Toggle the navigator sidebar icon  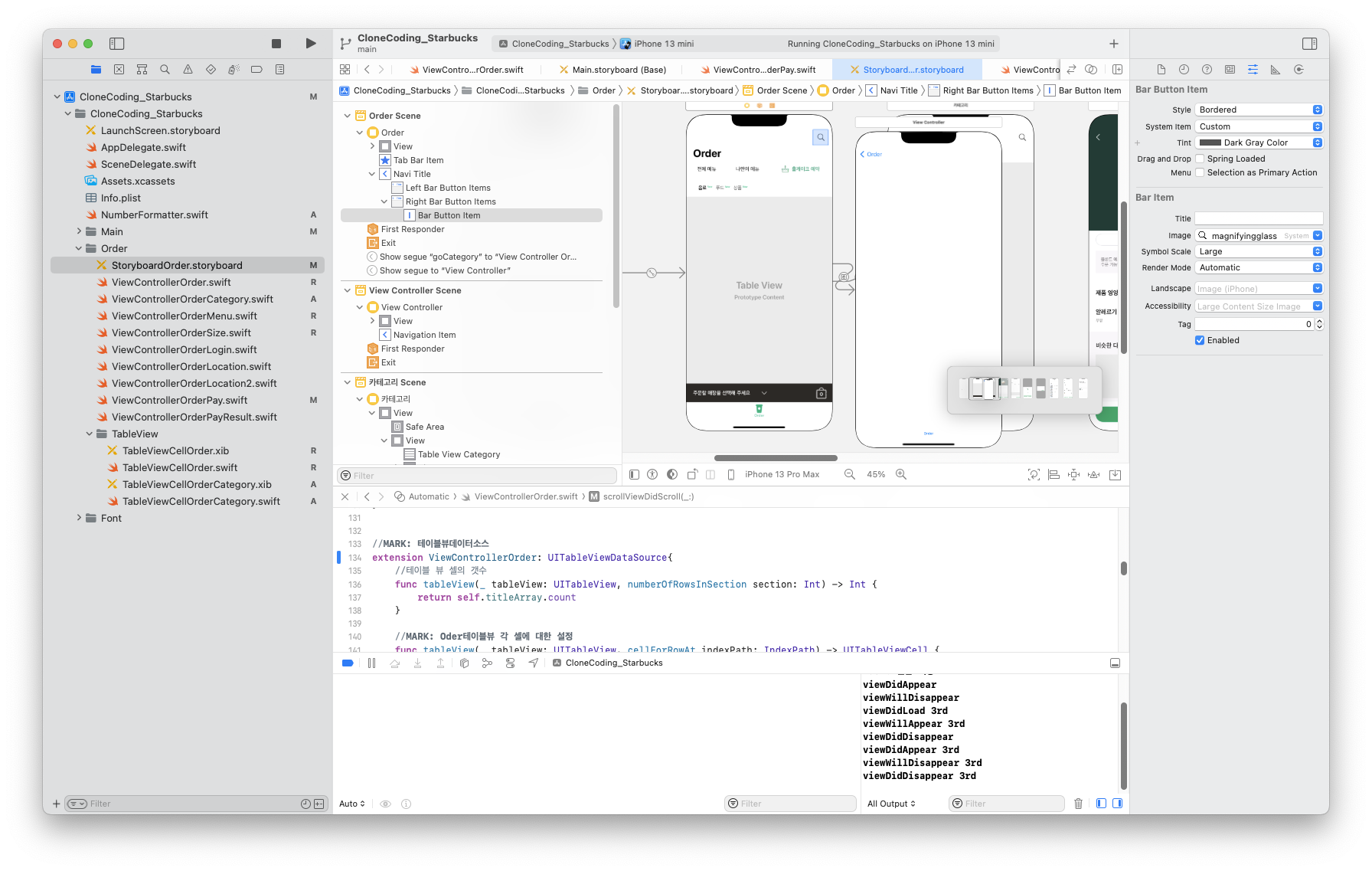[116, 44]
